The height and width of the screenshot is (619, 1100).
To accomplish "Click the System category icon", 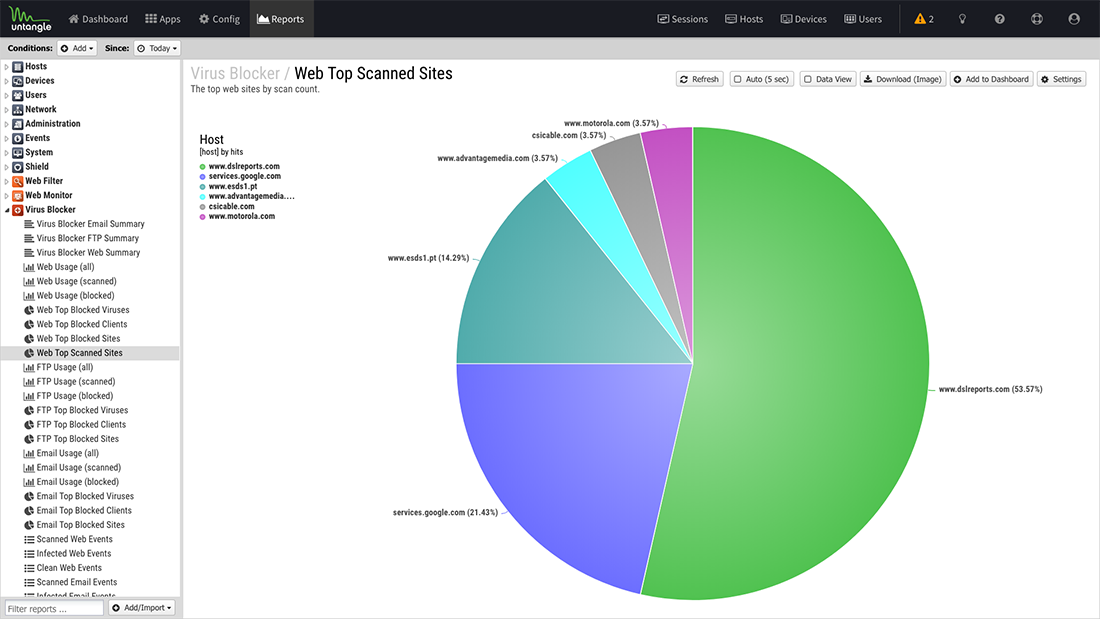I will [18, 152].
